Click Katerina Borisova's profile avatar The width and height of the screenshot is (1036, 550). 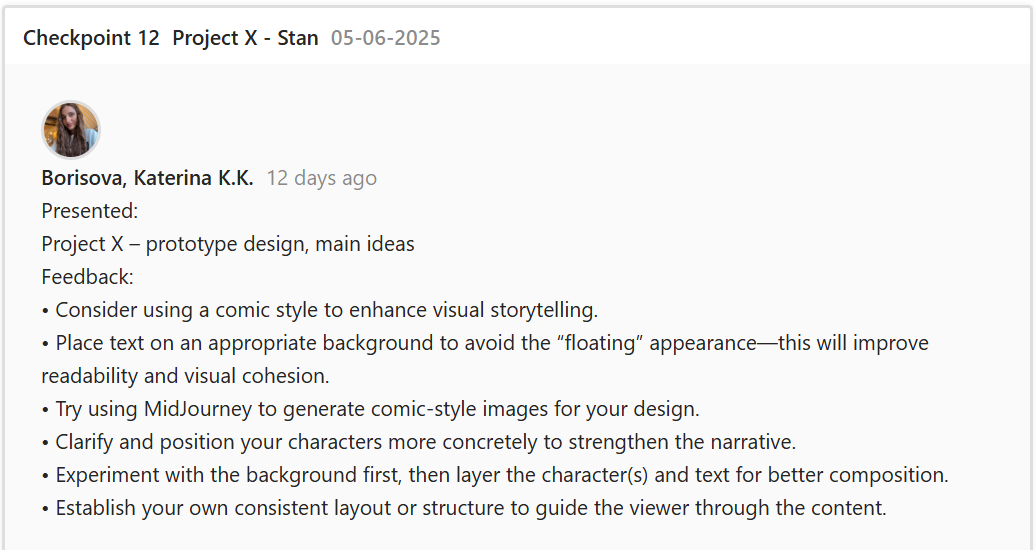click(x=70, y=130)
